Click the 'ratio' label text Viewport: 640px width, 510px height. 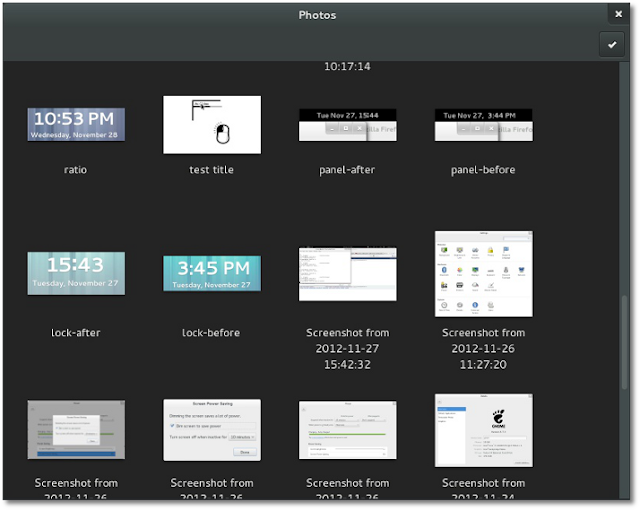[x=76, y=170]
